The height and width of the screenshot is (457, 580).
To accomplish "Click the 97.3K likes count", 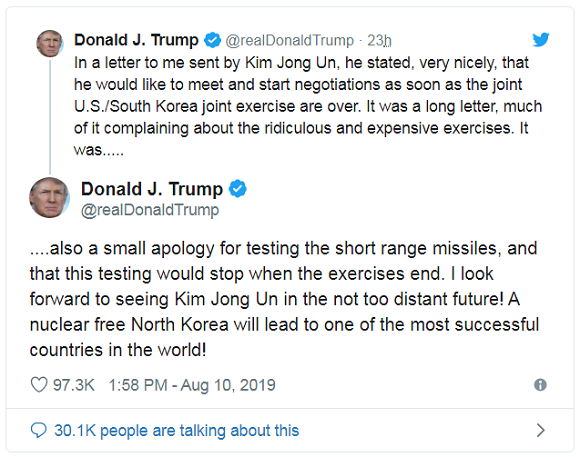I will 74,385.
